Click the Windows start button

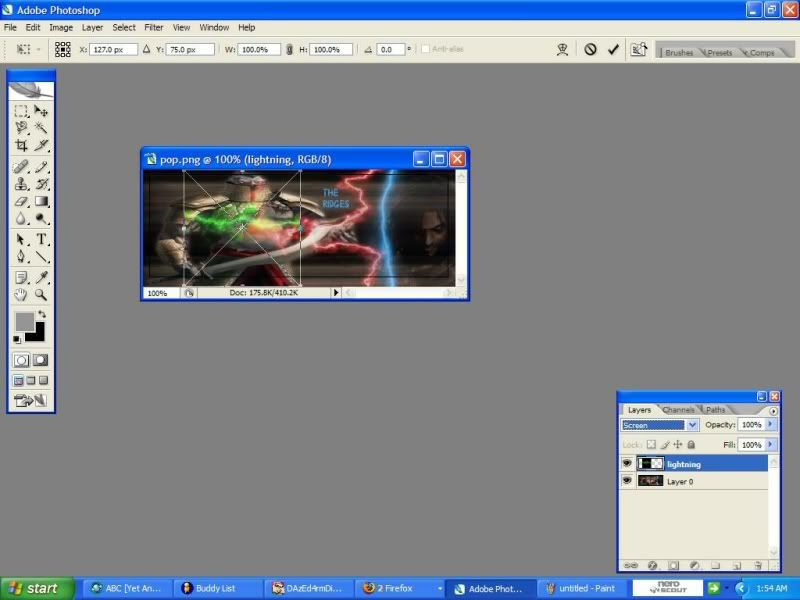(x=37, y=588)
